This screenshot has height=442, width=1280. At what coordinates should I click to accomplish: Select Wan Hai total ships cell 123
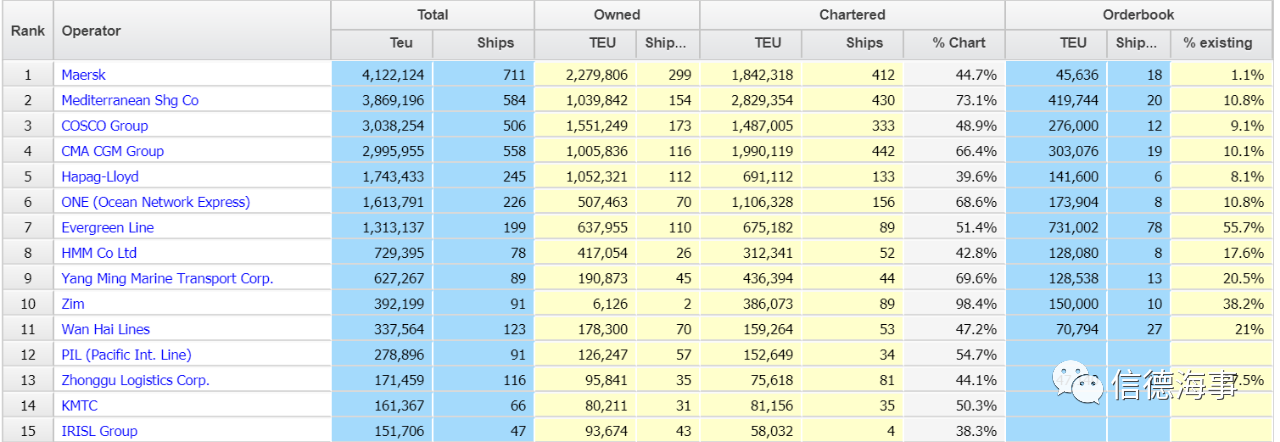484,329
